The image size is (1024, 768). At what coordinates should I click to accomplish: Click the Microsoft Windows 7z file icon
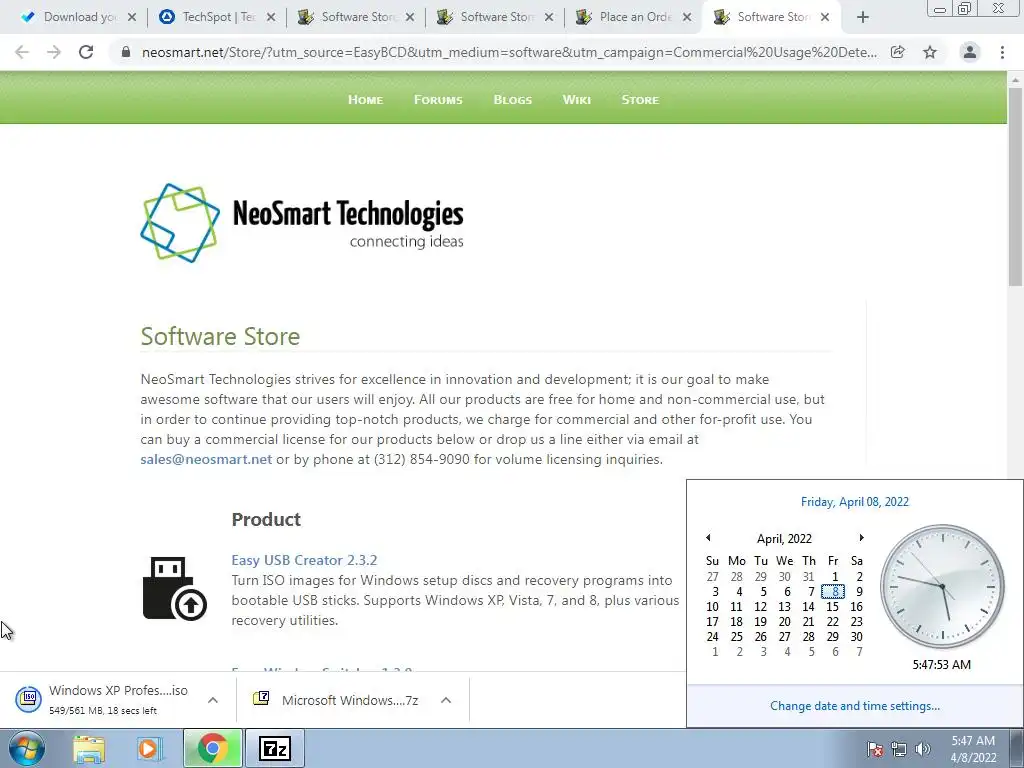click(x=261, y=699)
